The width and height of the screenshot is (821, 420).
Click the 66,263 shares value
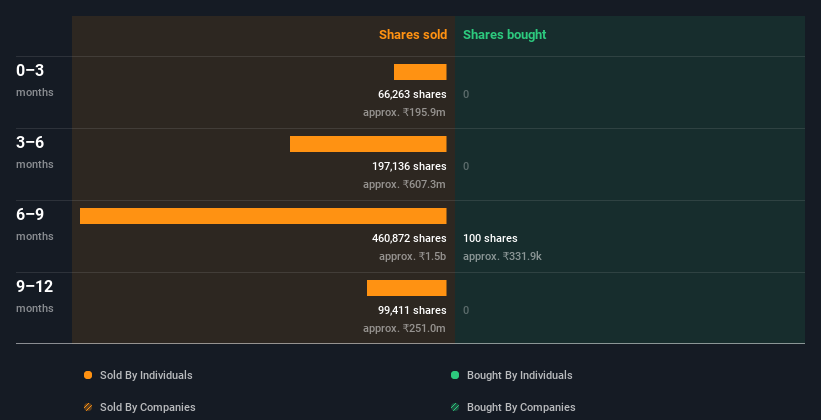coord(412,94)
